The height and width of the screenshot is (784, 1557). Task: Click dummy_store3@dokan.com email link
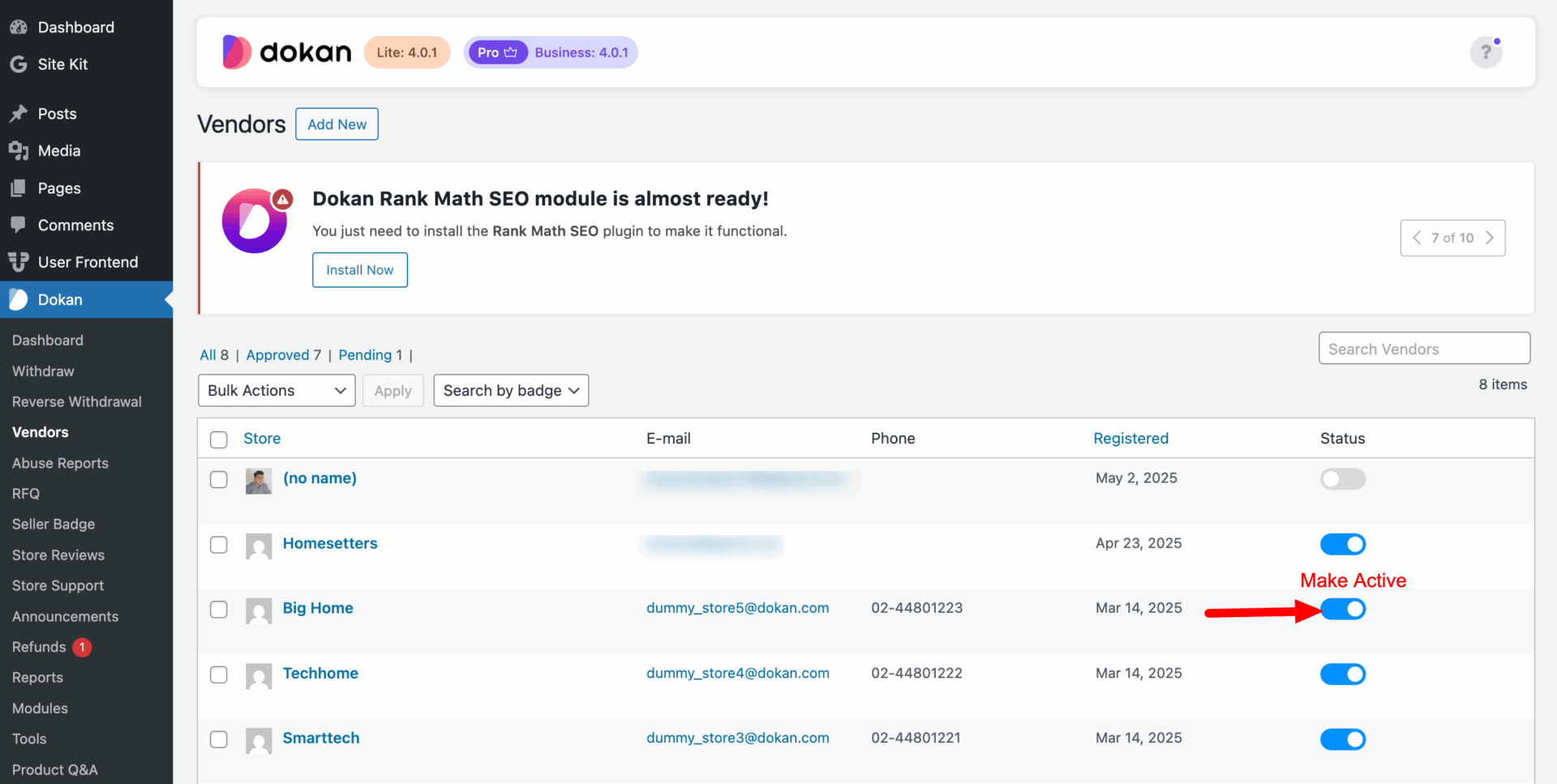(738, 738)
